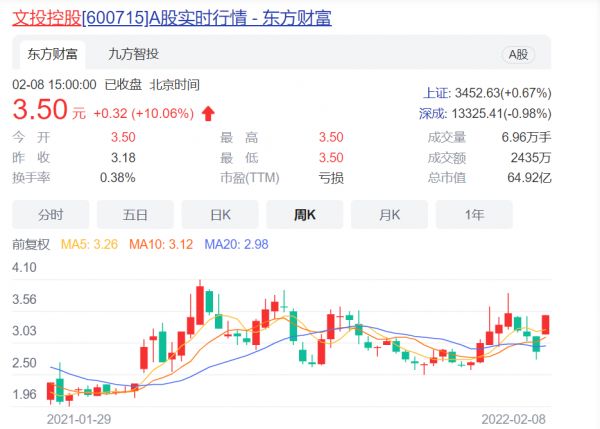Select the 周K chart period
Viewport: 600px width, 429px height.
point(305,214)
